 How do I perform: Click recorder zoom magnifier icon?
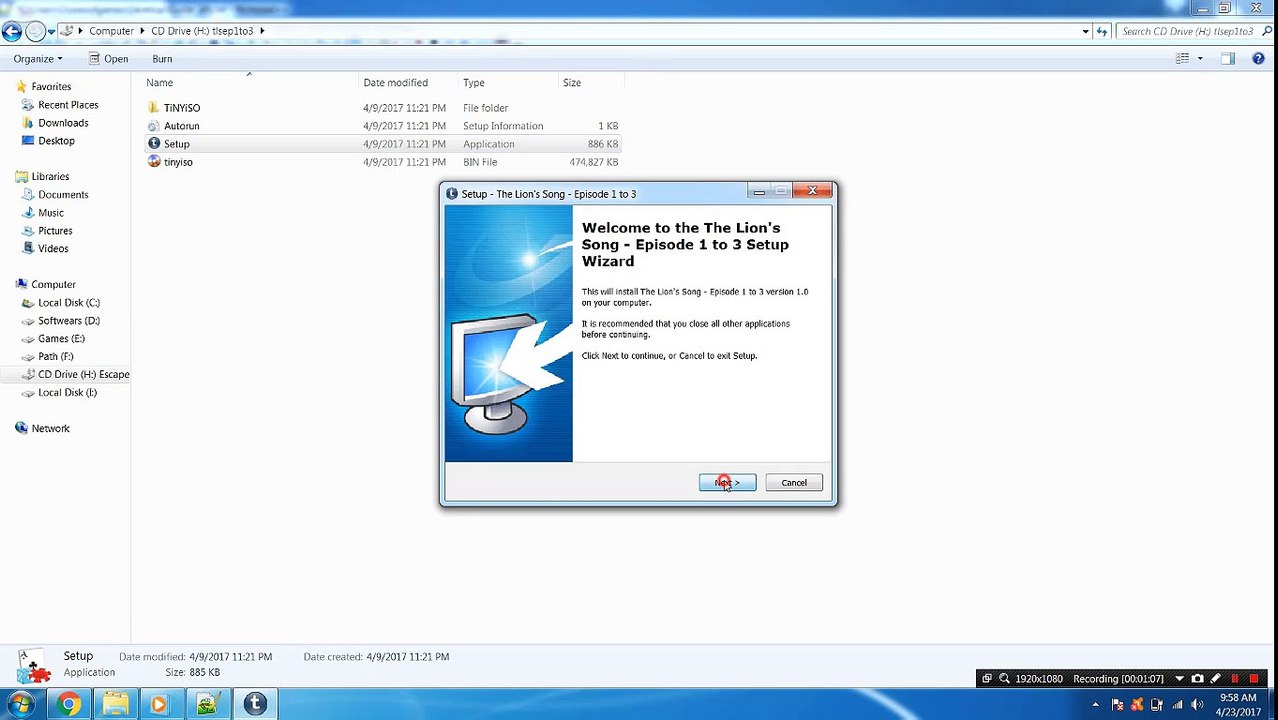1004,679
